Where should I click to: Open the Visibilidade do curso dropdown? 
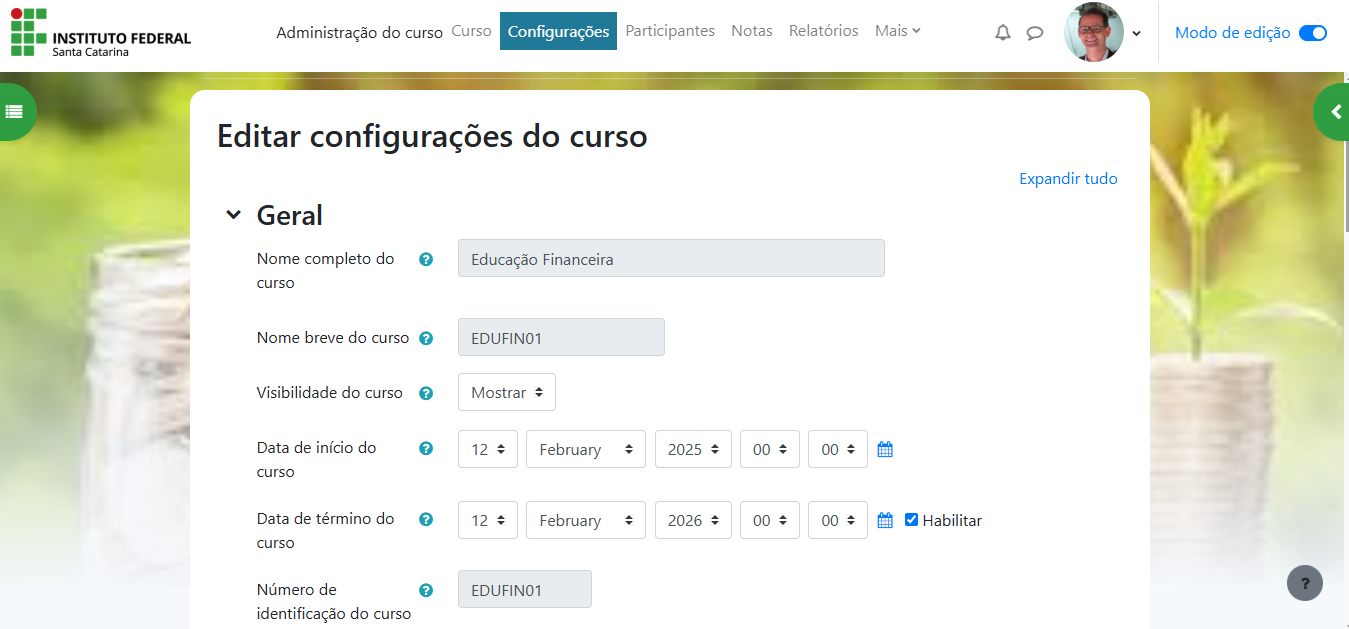click(506, 393)
